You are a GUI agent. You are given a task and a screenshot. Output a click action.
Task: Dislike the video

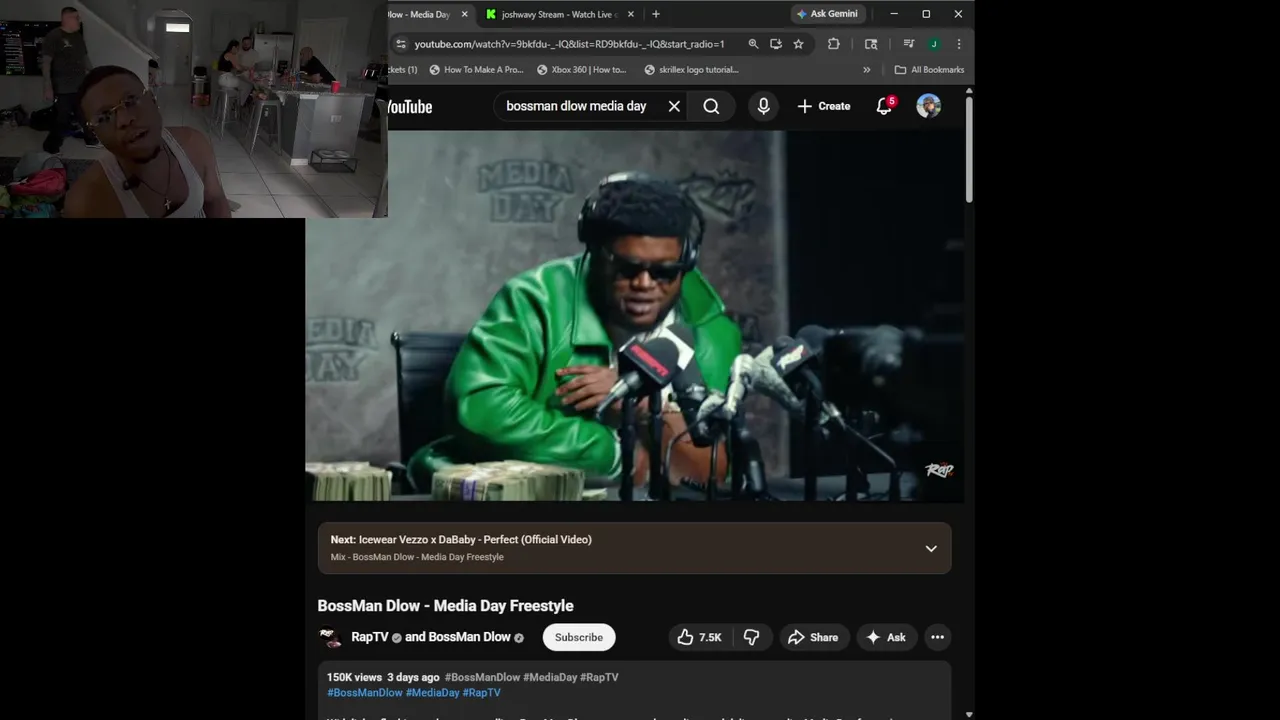(x=752, y=637)
